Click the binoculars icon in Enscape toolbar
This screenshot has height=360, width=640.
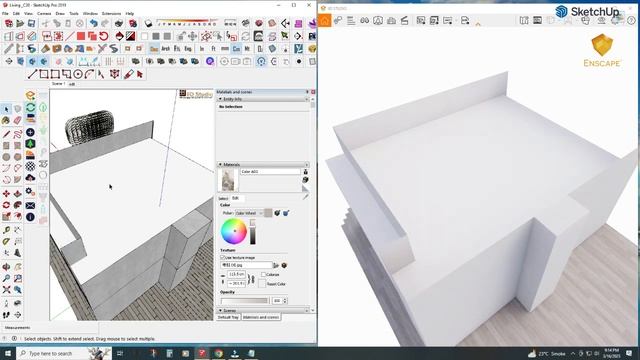pyautogui.click(x=364, y=20)
